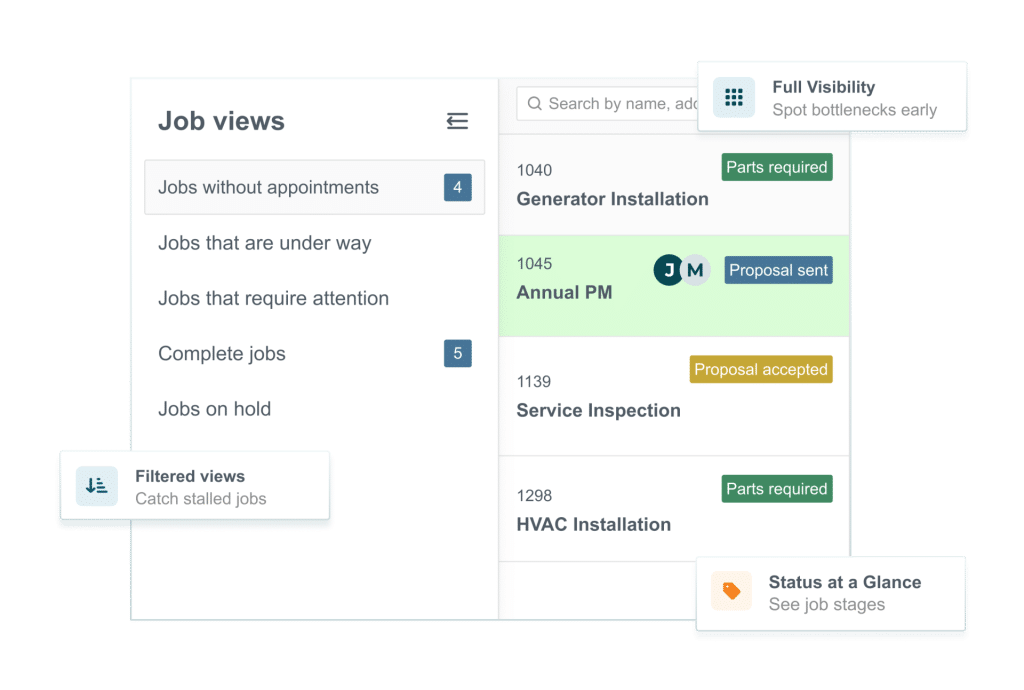Select Jobs without appointments view
1024x690 pixels.
point(314,187)
